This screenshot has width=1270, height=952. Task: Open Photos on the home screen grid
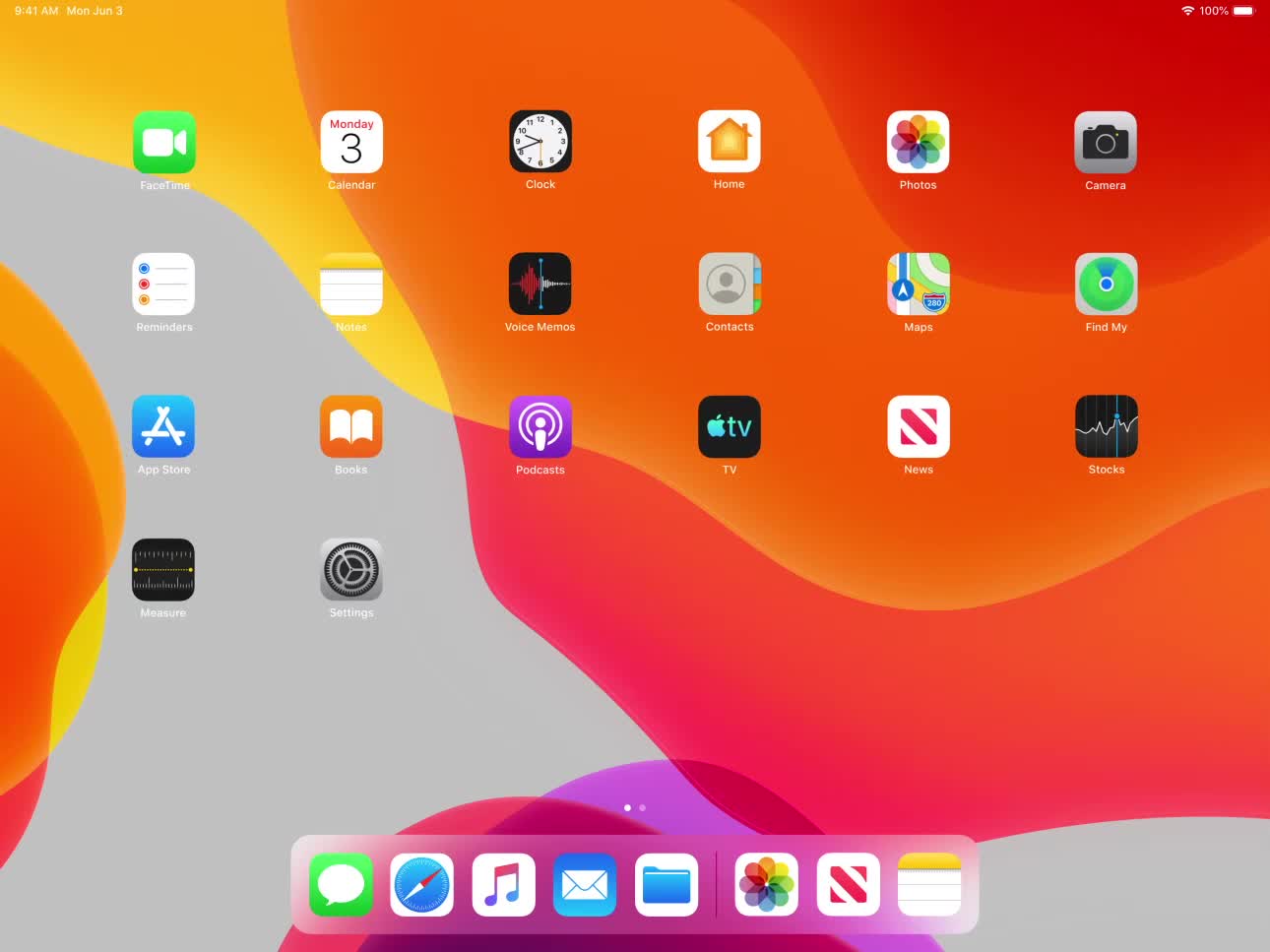click(x=919, y=142)
